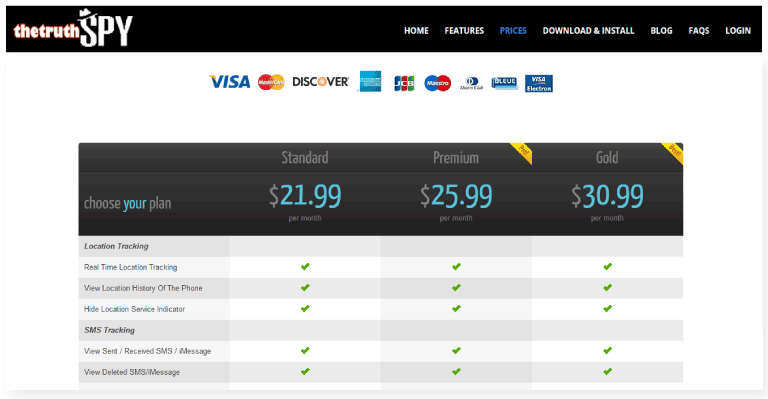The width and height of the screenshot is (768, 399).
Task: Open the DOWNLOAD & INSTALL page
Action: (588, 31)
